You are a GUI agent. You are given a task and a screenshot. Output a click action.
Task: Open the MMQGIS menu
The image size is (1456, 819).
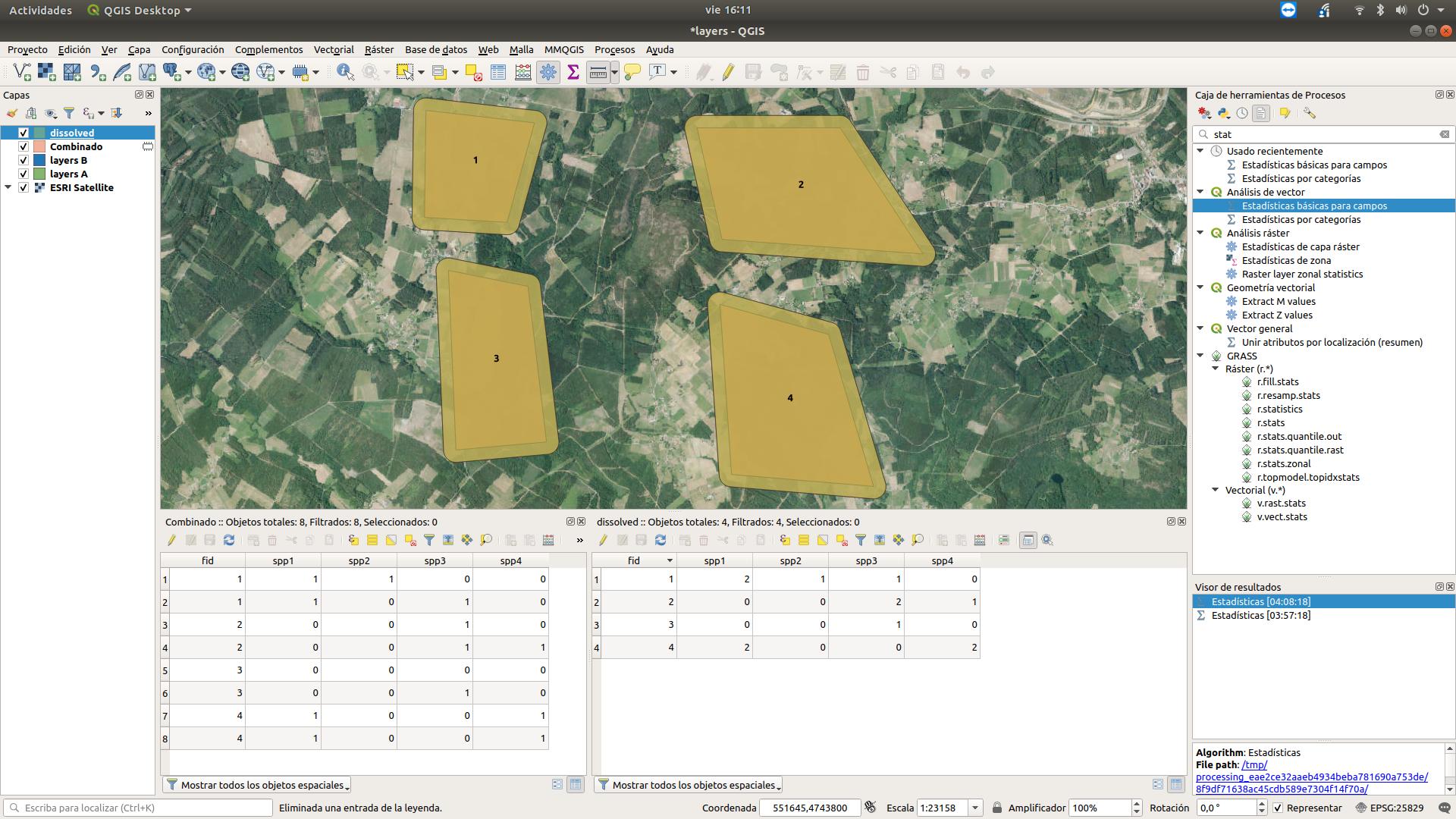[x=564, y=49]
